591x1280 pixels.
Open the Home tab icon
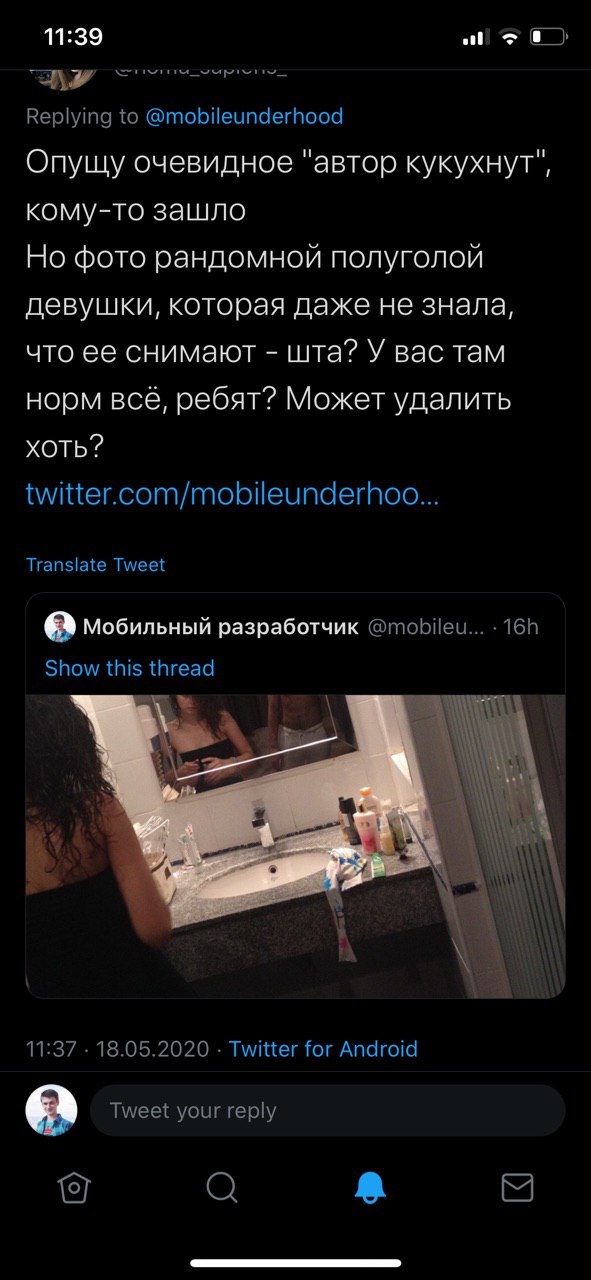point(74,1187)
